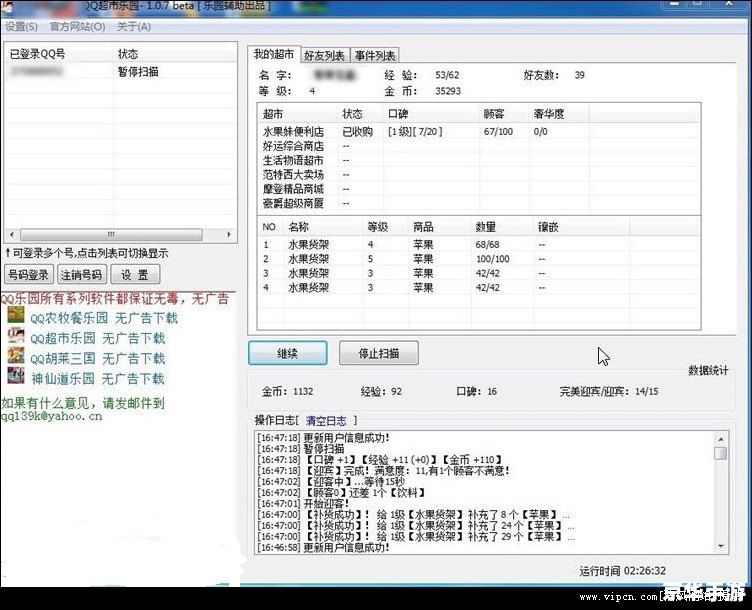The image size is (752, 610).
Task: Open the 关于(A) menu
Action: pyautogui.click(x=134, y=26)
